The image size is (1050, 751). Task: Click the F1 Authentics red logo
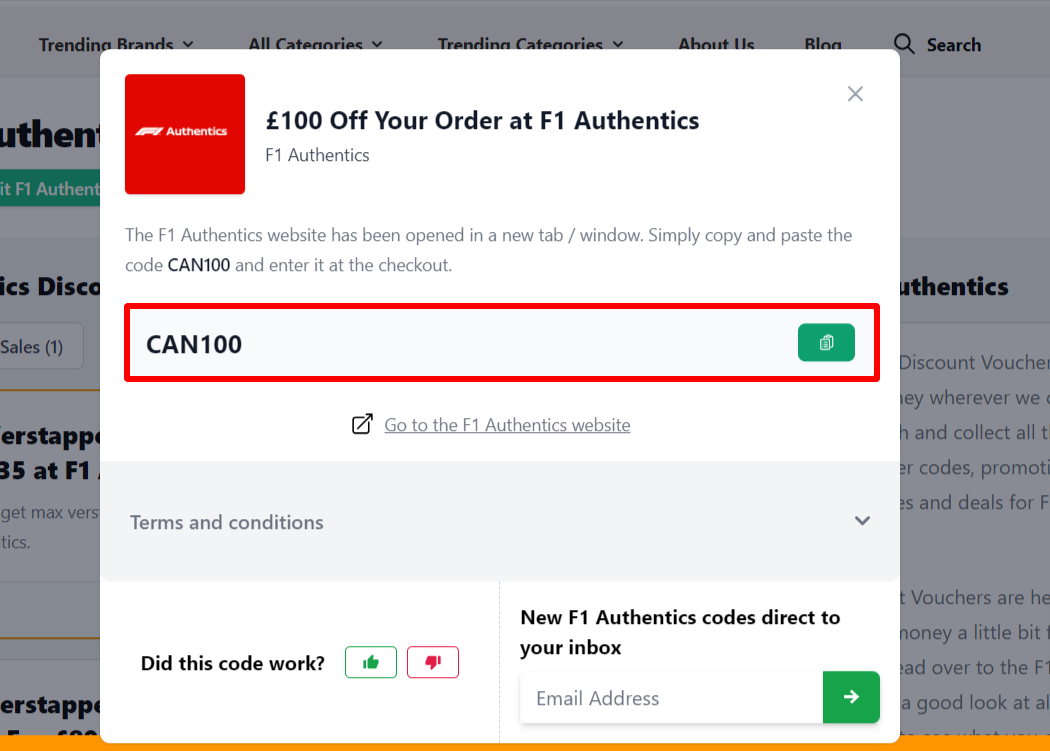(185, 134)
